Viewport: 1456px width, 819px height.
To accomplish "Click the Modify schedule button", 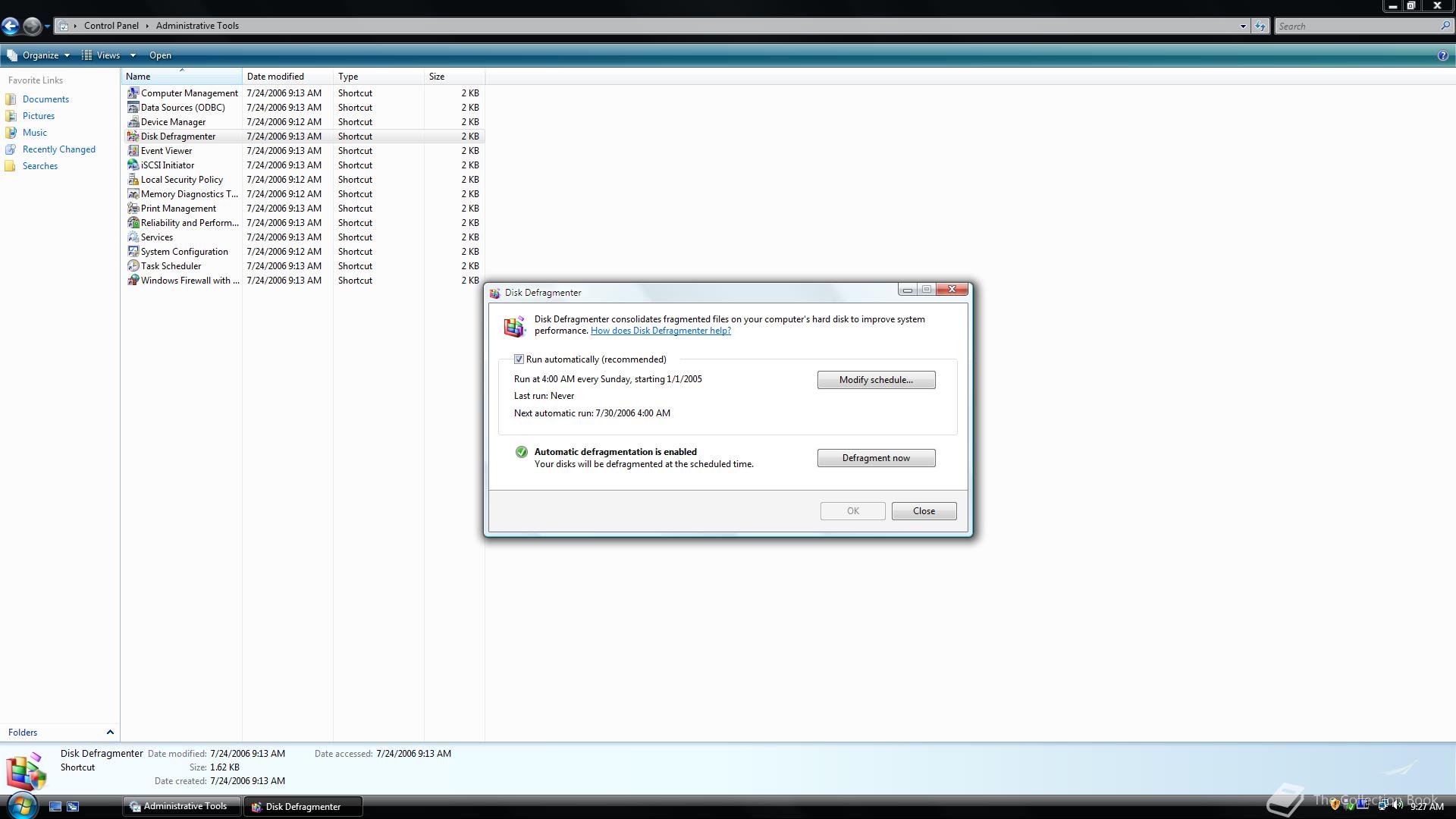I will [x=876, y=380].
